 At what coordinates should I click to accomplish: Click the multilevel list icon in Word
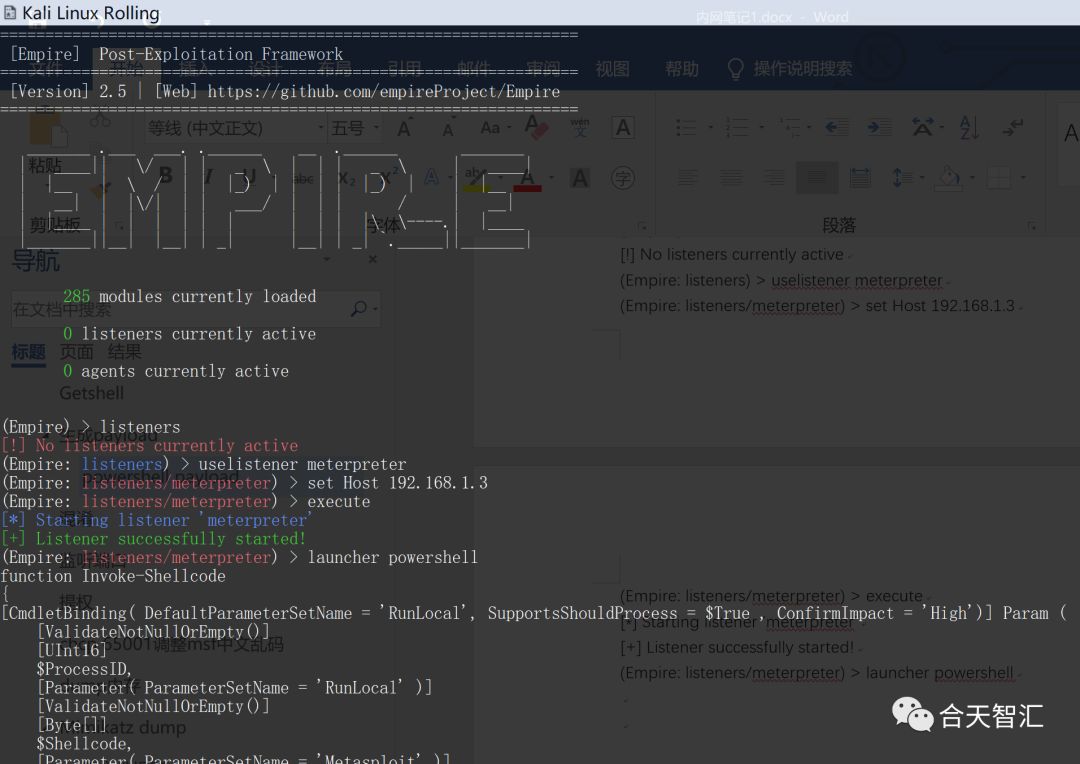789,127
